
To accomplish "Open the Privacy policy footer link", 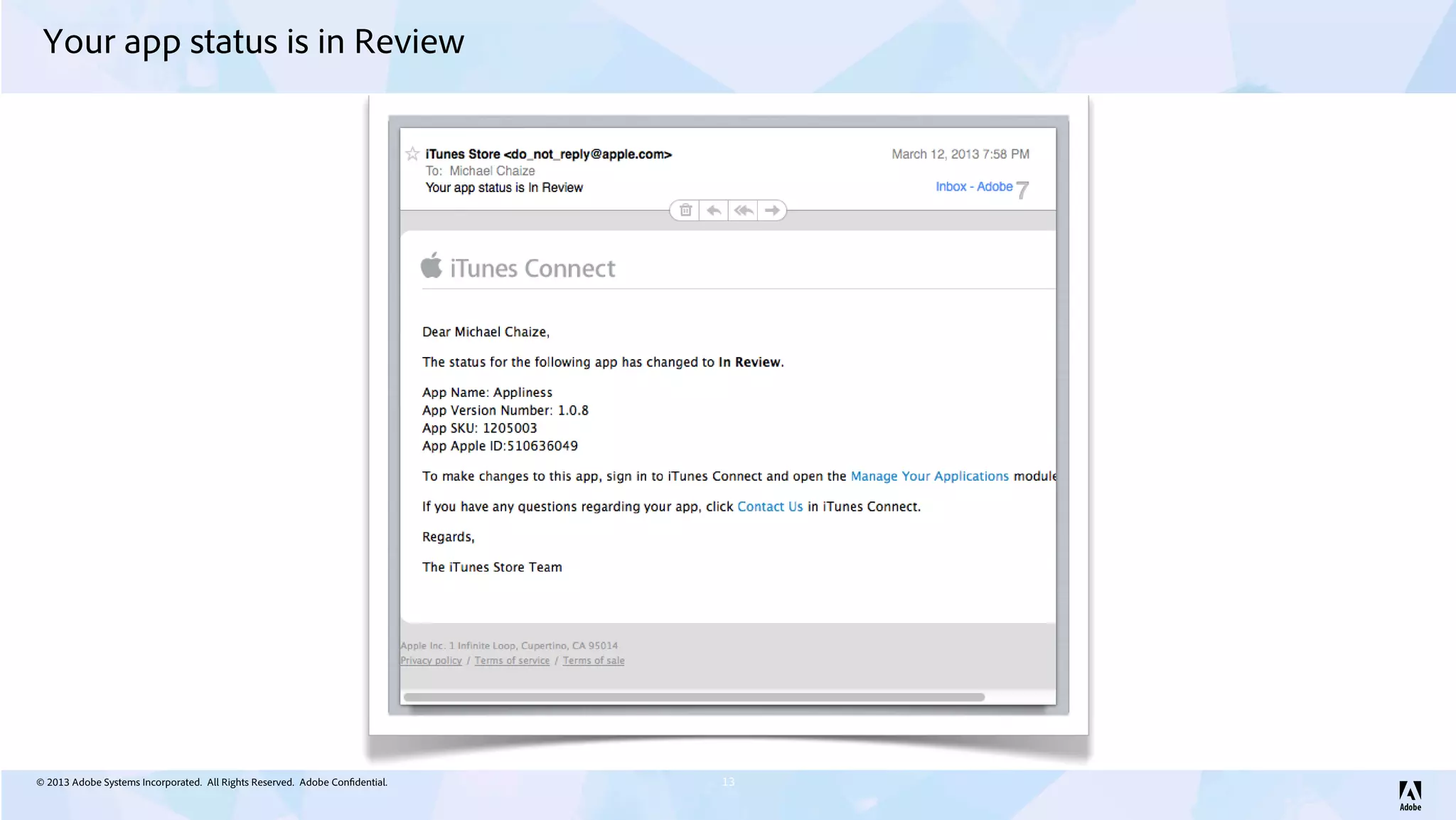I will pyautogui.click(x=431, y=661).
